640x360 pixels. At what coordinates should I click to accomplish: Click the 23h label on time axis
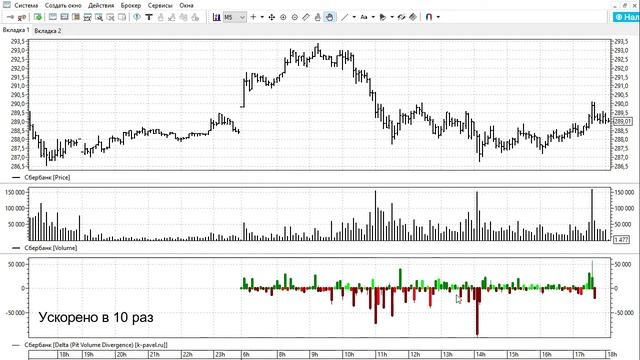[x=220, y=355]
